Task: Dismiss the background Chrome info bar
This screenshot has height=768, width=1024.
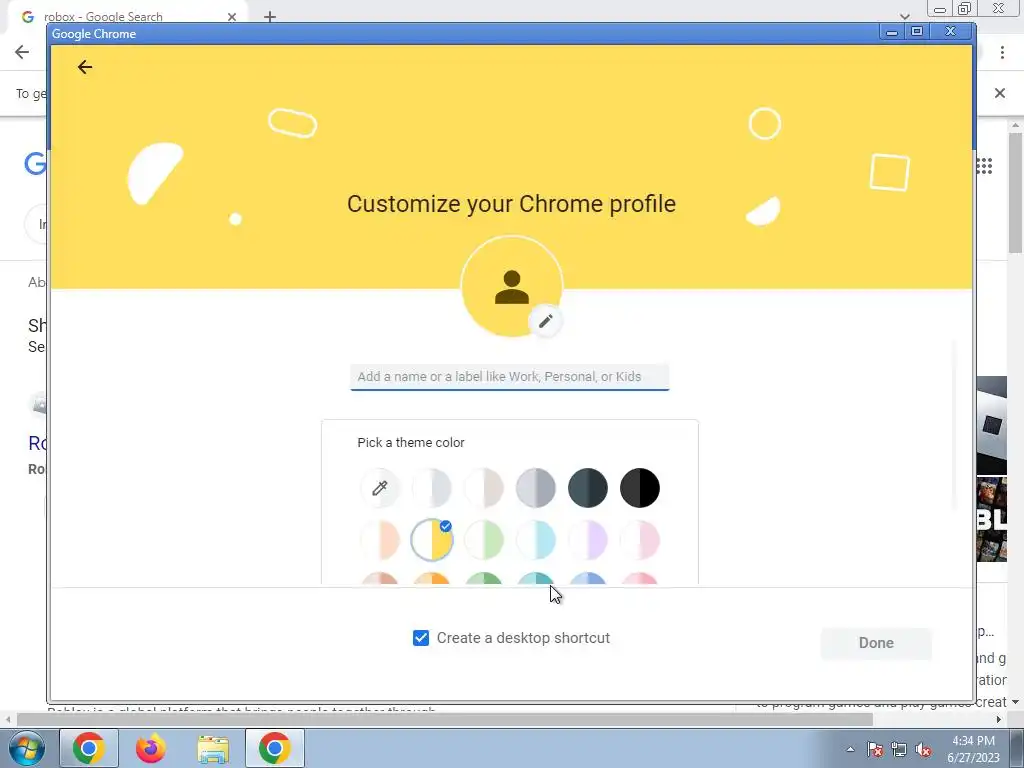Action: click(x=1000, y=93)
